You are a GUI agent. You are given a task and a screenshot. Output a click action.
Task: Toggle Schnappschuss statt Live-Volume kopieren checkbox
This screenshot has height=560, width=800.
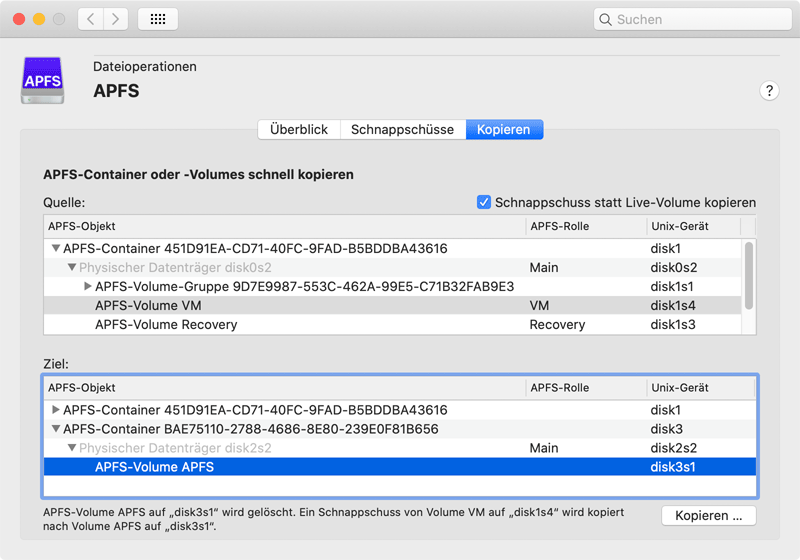click(x=484, y=202)
